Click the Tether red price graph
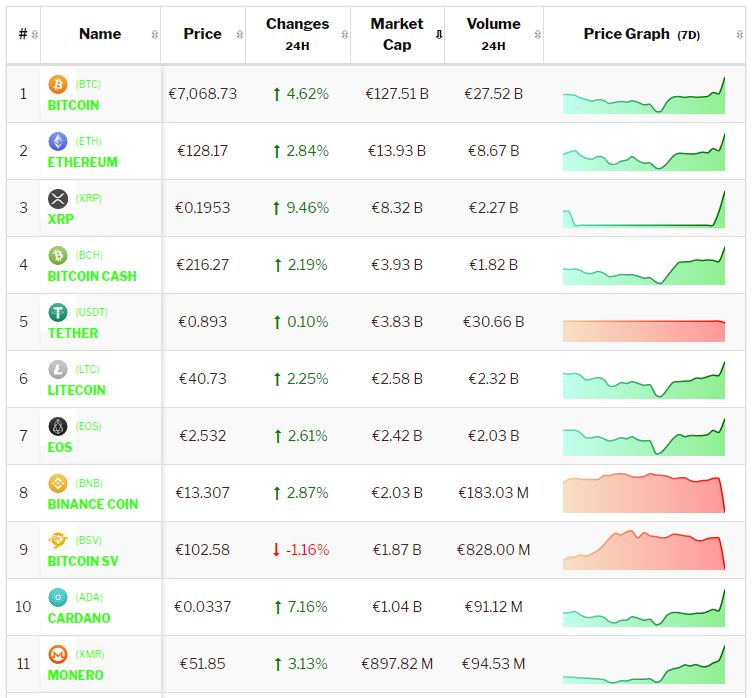The image size is (753, 698). tap(643, 330)
